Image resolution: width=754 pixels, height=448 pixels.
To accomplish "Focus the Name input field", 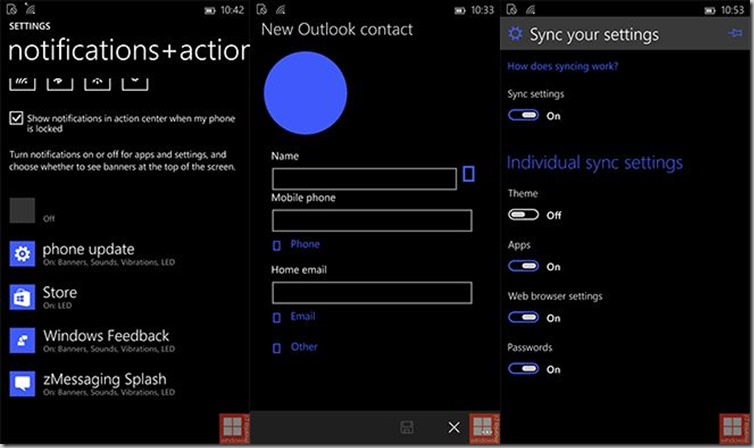I will 364,179.
